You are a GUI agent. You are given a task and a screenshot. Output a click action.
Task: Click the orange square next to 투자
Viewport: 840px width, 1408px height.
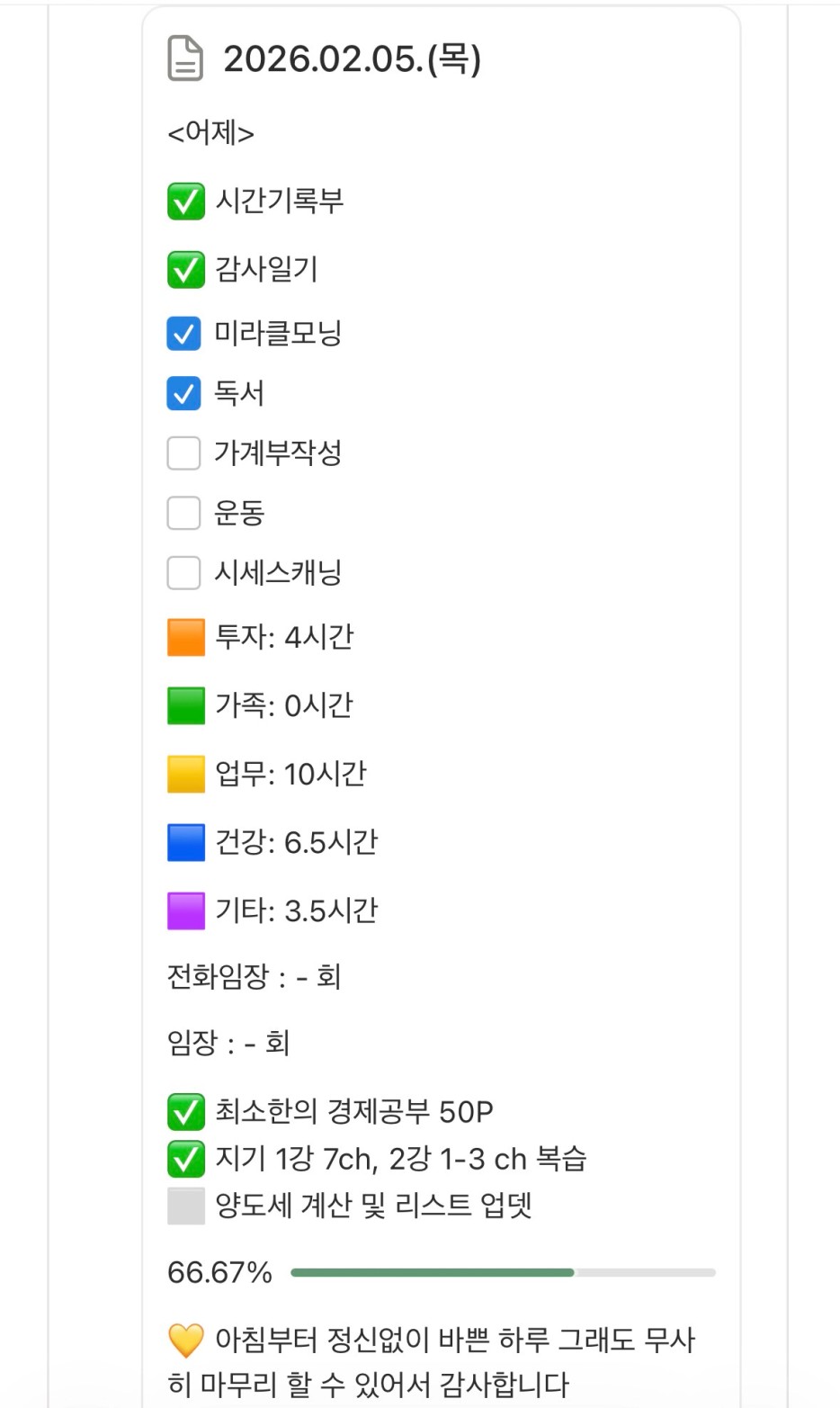tap(186, 638)
